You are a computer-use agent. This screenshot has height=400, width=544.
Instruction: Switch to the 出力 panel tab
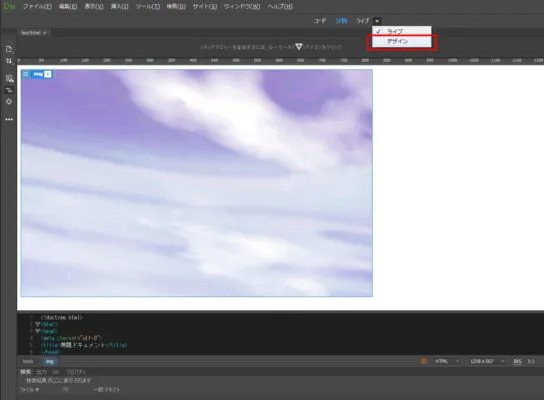(x=42, y=372)
